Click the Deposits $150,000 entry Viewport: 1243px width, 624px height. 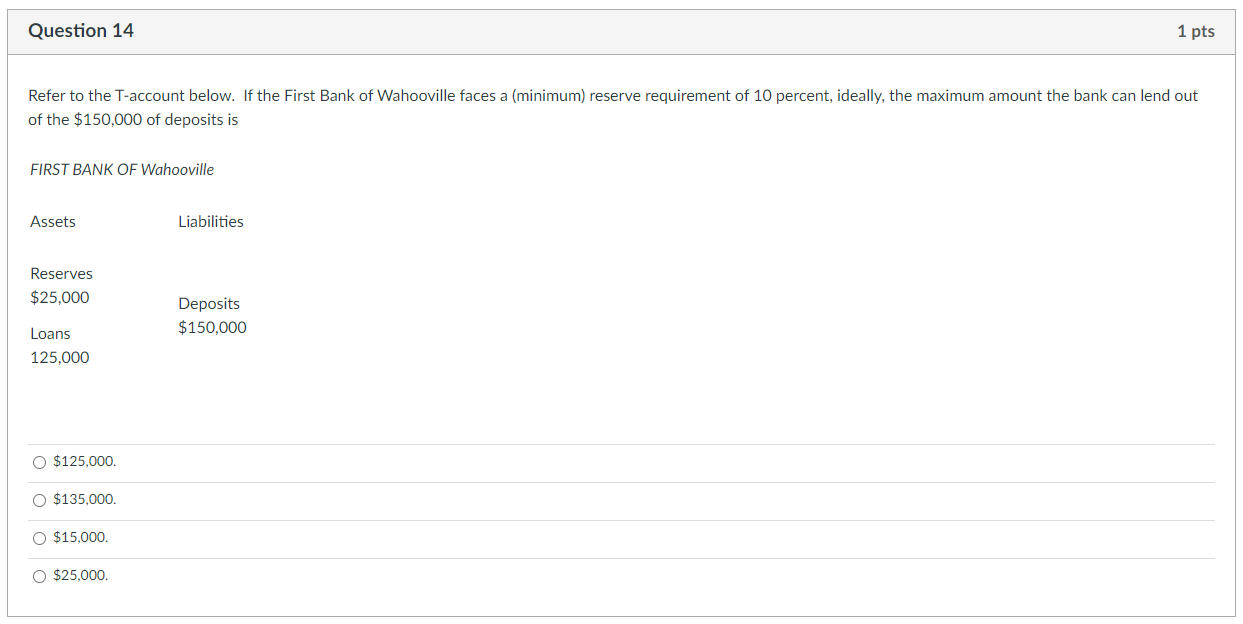(x=212, y=315)
